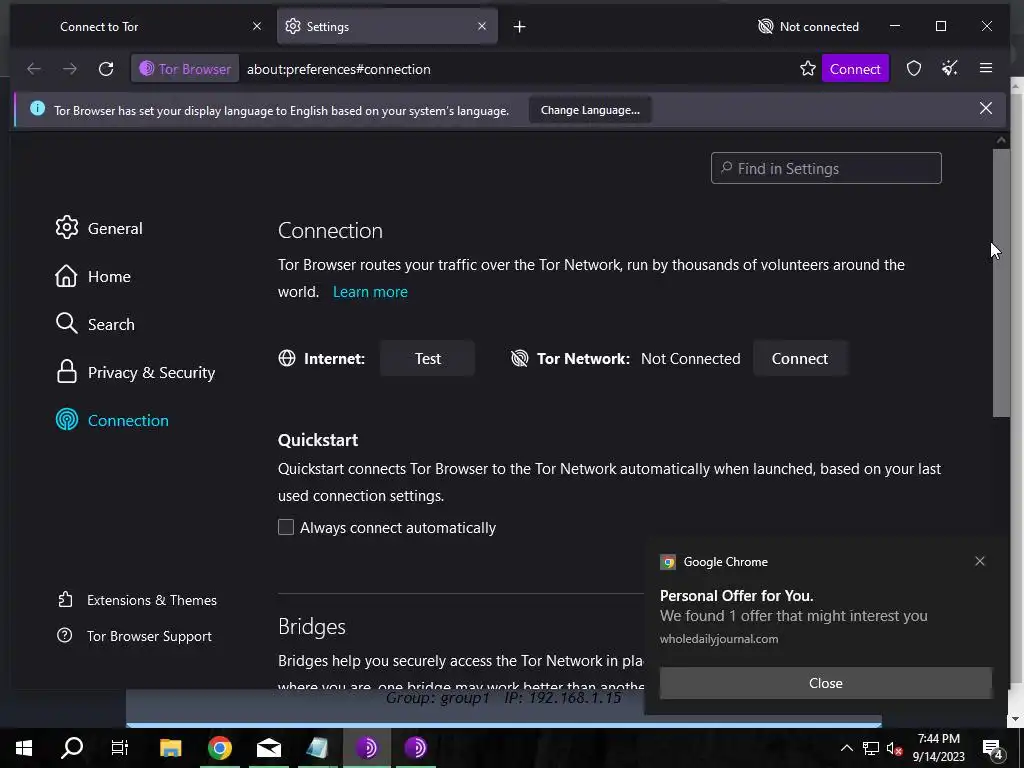
Task: Close the Settings tab
Action: (x=482, y=26)
